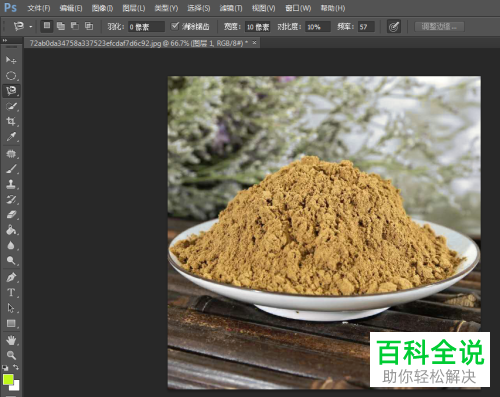This screenshot has height=397, width=500.
Task: Select the History Brush tool
Action: 11,200
